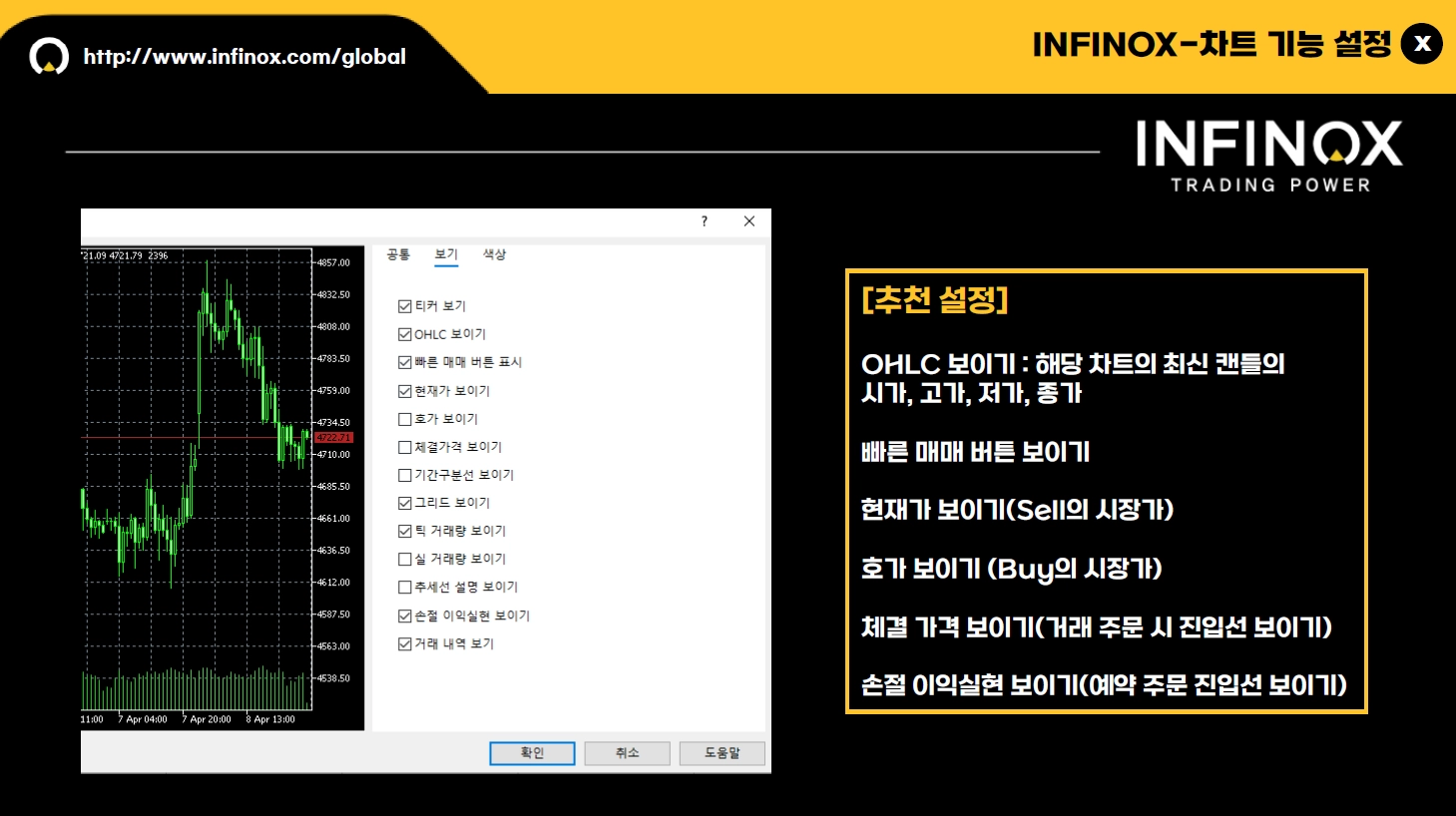Click the 4538.50 price axis label
This screenshot has width=1456, height=816.
(333, 677)
